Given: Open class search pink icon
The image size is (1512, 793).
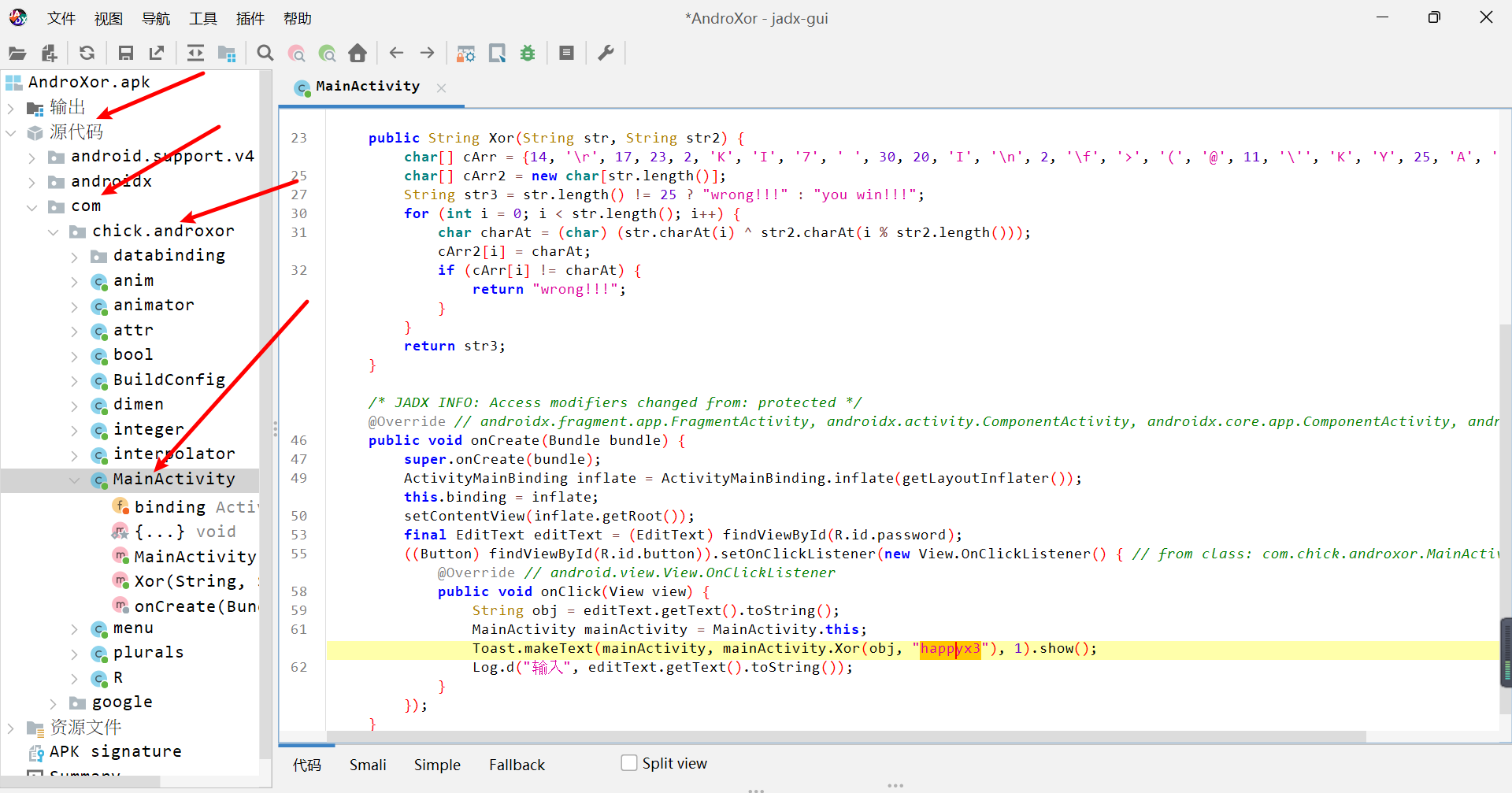Looking at the screenshot, I should pos(296,54).
